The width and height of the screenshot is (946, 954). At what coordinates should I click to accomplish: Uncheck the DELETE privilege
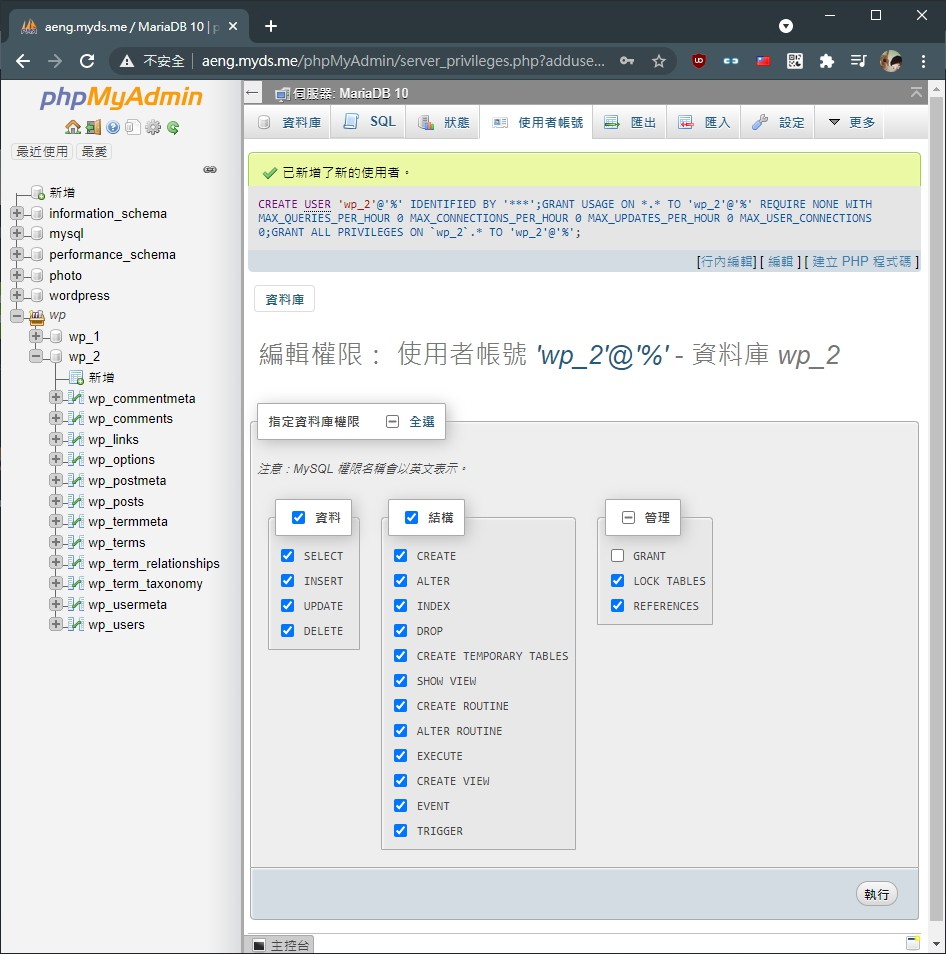(x=288, y=630)
